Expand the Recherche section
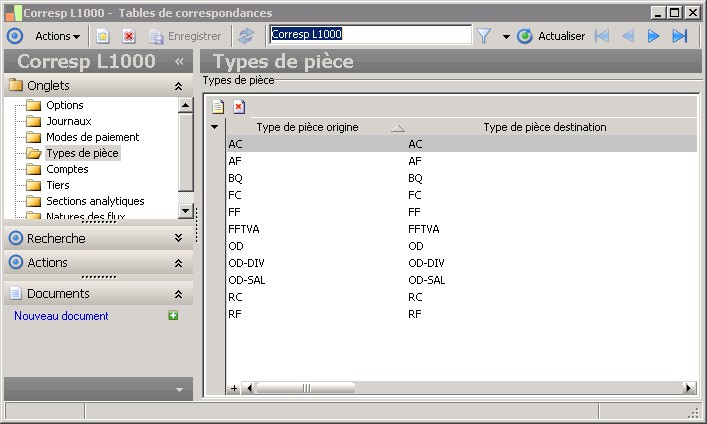This screenshot has width=707, height=424. (179, 238)
